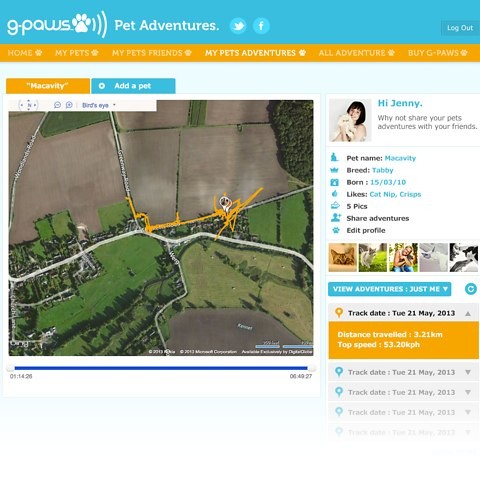Screen dimensions: 480x489
Task: Click the first speech bubble map icon
Action: 57,105
